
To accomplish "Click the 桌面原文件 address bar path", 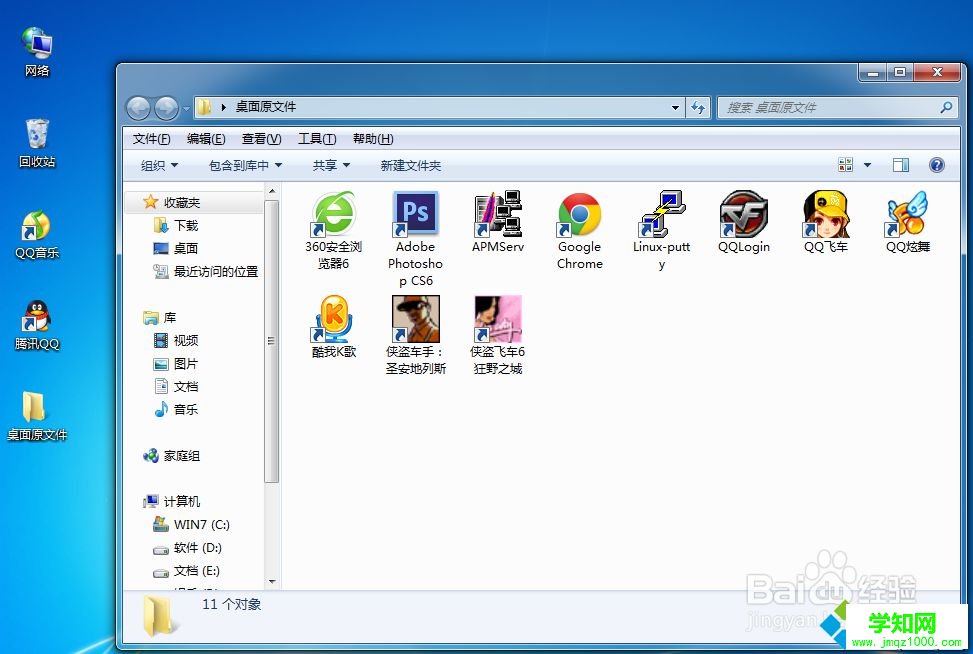I will coord(266,107).
